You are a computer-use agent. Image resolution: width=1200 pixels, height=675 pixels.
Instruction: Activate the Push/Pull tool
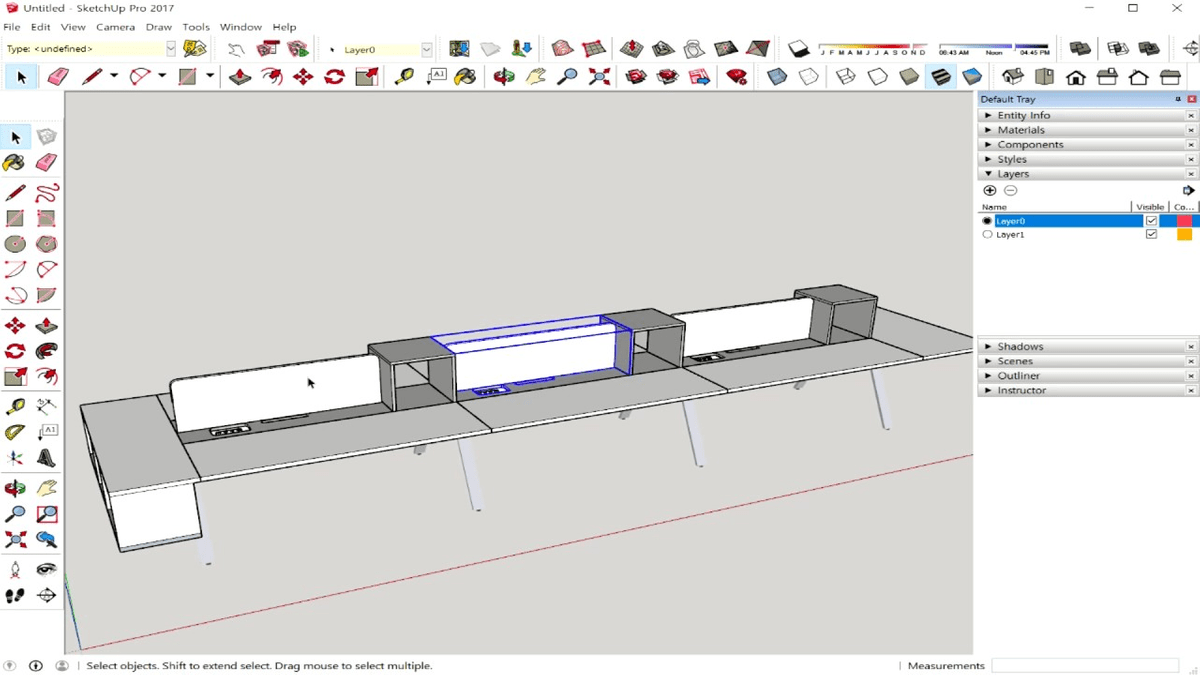(x=46, y=325)
